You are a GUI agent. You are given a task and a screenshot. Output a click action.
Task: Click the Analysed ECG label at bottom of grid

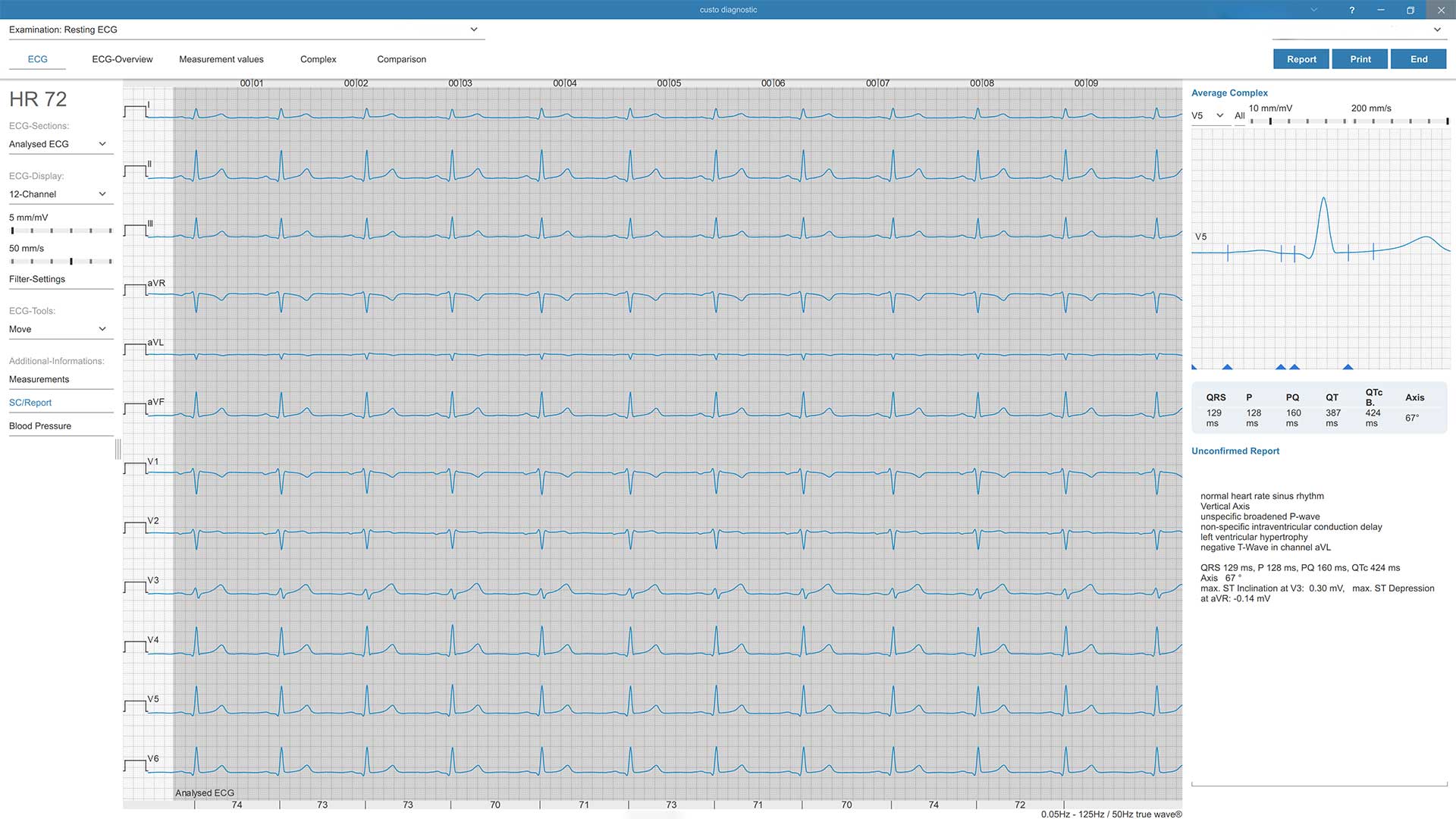click(x=205, y=793)
